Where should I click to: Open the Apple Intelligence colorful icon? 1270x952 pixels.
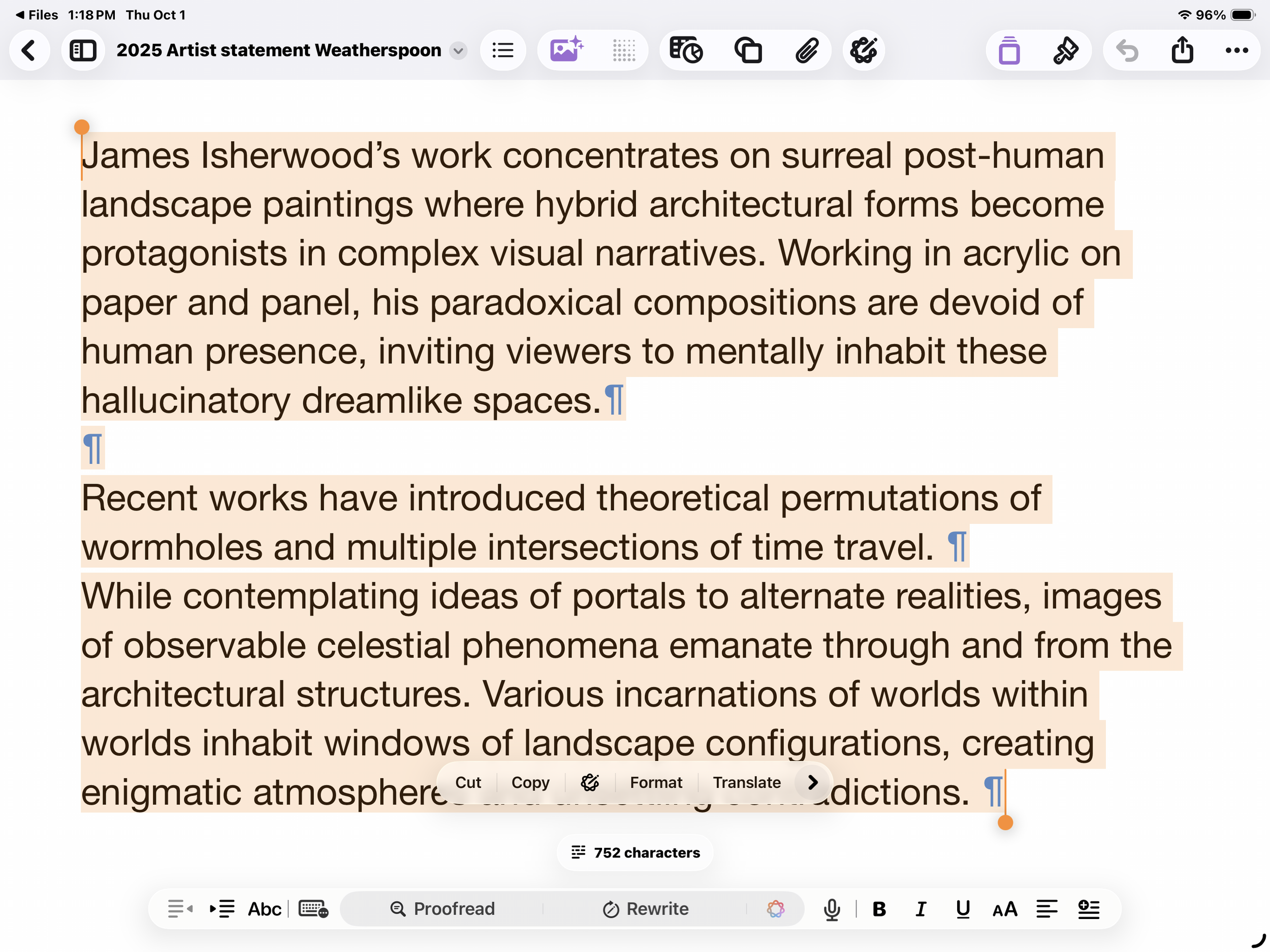pos(775,908)
